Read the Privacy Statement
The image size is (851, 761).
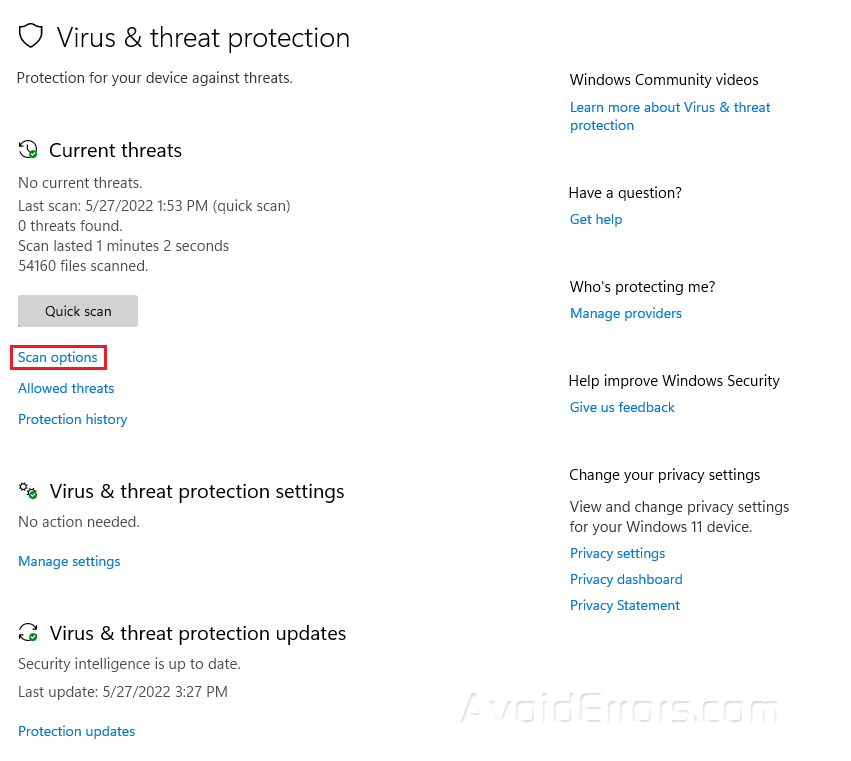[625, 605]
